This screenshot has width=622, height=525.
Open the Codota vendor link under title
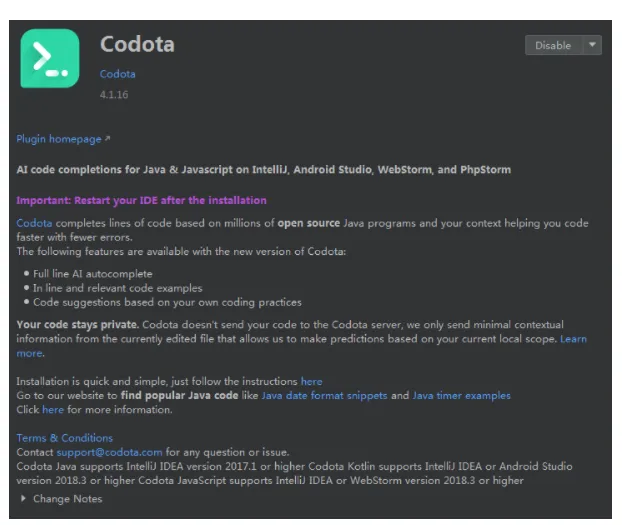[x=117, y=74]
